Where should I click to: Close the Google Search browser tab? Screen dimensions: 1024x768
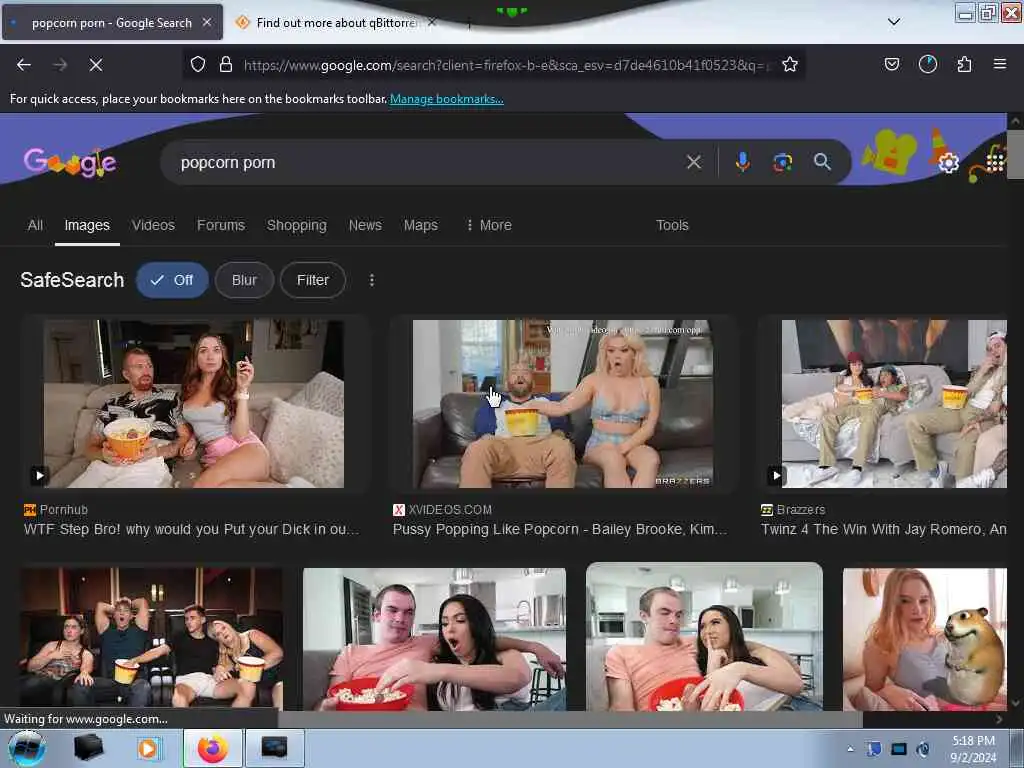(206, 22)
